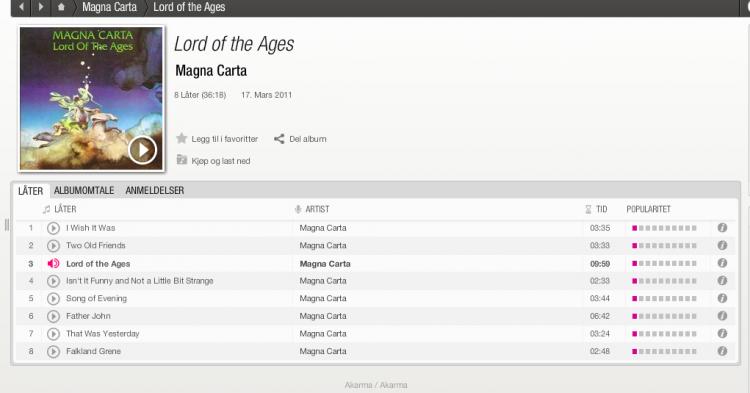This screenshot has width=750, height=393.
Task: Add album to favorites via star icon
Action: point(181,139)
